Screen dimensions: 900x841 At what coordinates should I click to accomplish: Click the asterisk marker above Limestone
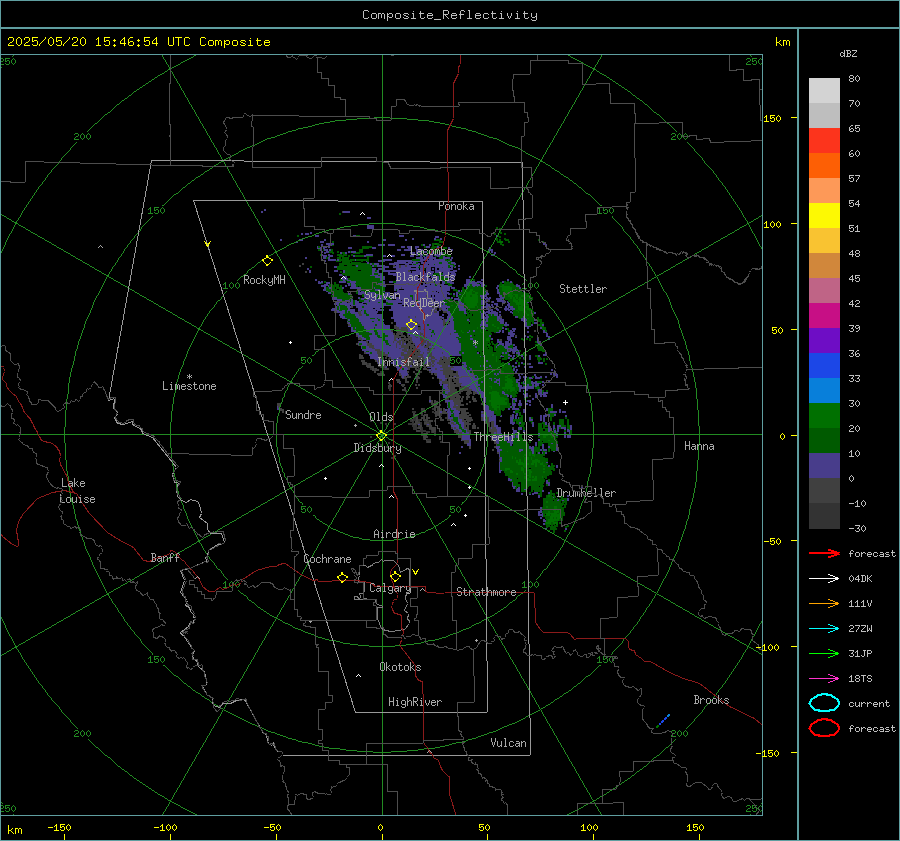[189, 377]
